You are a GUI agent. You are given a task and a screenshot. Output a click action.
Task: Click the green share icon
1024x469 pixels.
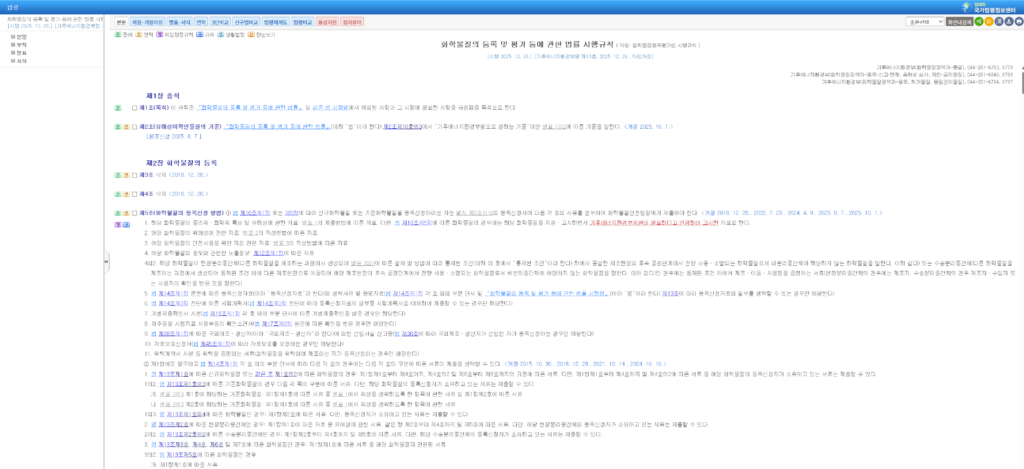pos(979,22)
